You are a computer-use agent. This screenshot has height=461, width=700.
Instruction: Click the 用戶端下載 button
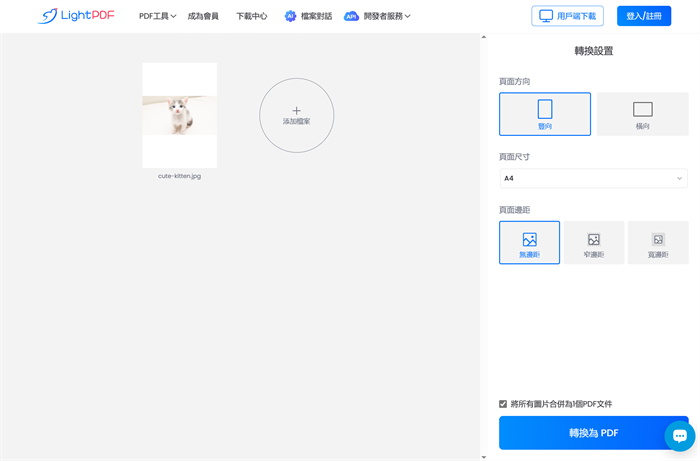567,16
